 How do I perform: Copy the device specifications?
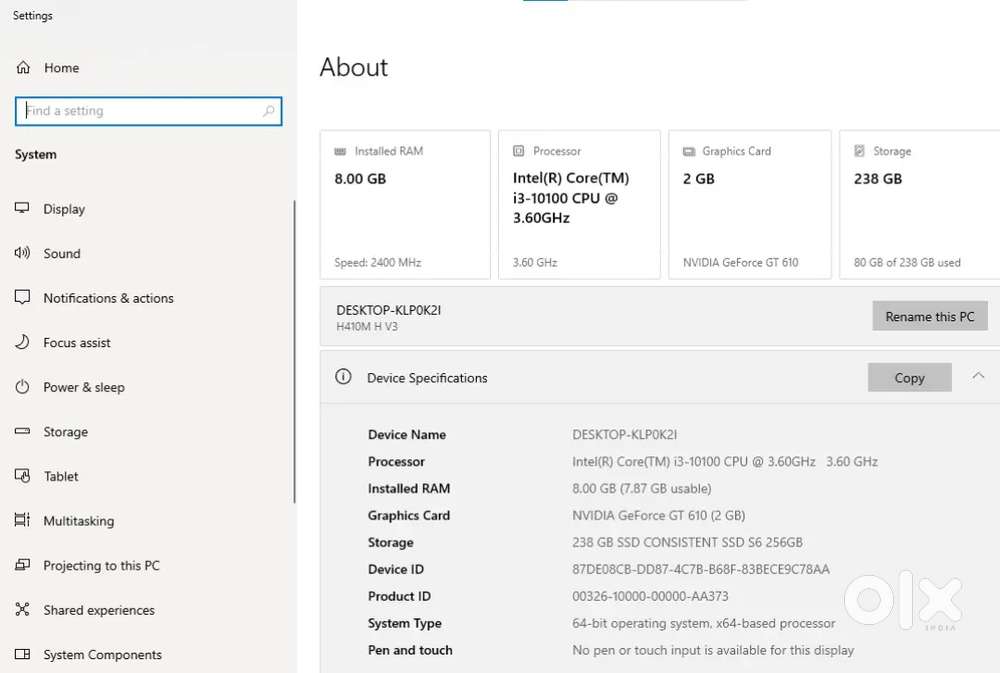pyautogui.click(x=909, y=378)
